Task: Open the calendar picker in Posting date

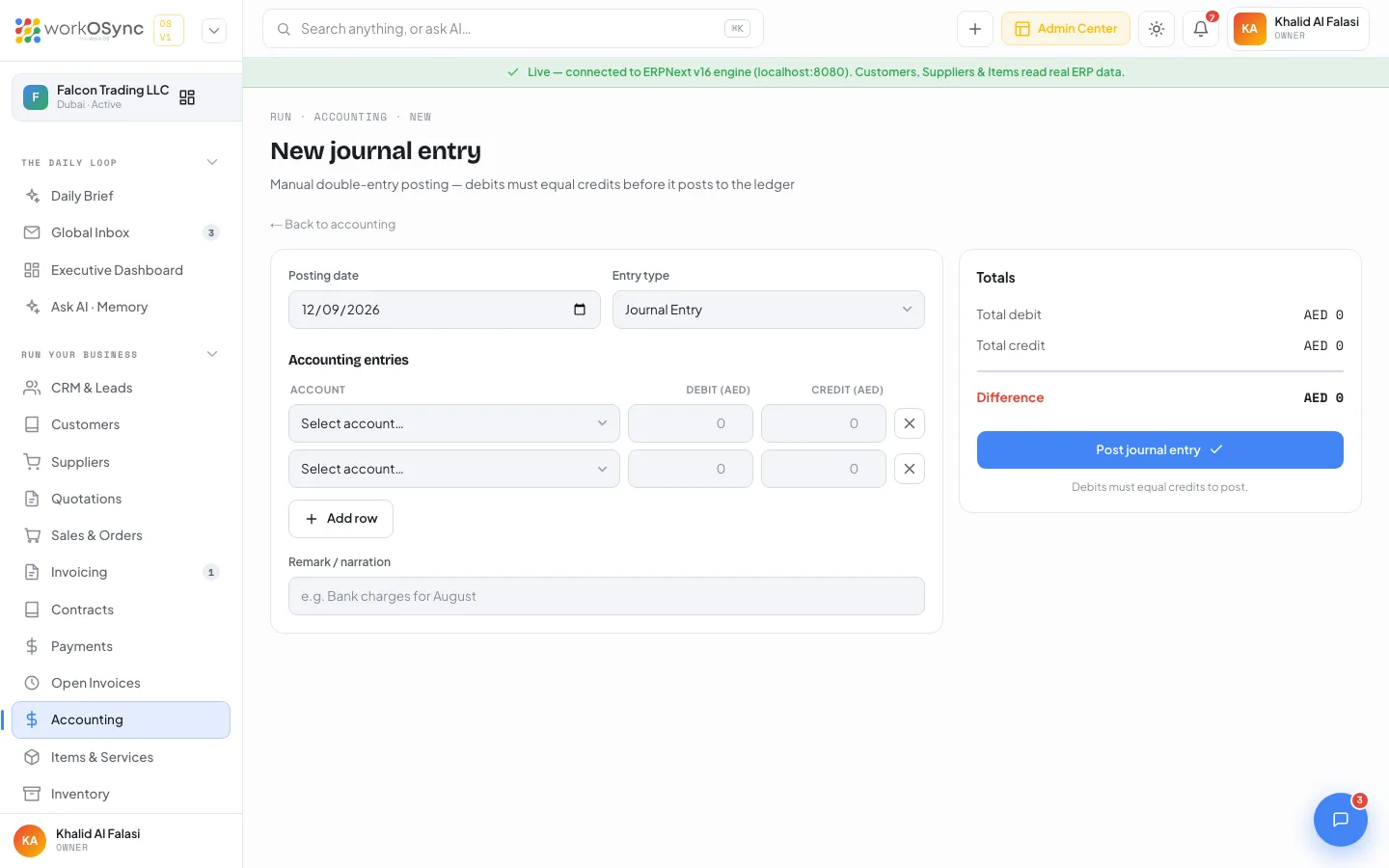Action: point(580,310)
